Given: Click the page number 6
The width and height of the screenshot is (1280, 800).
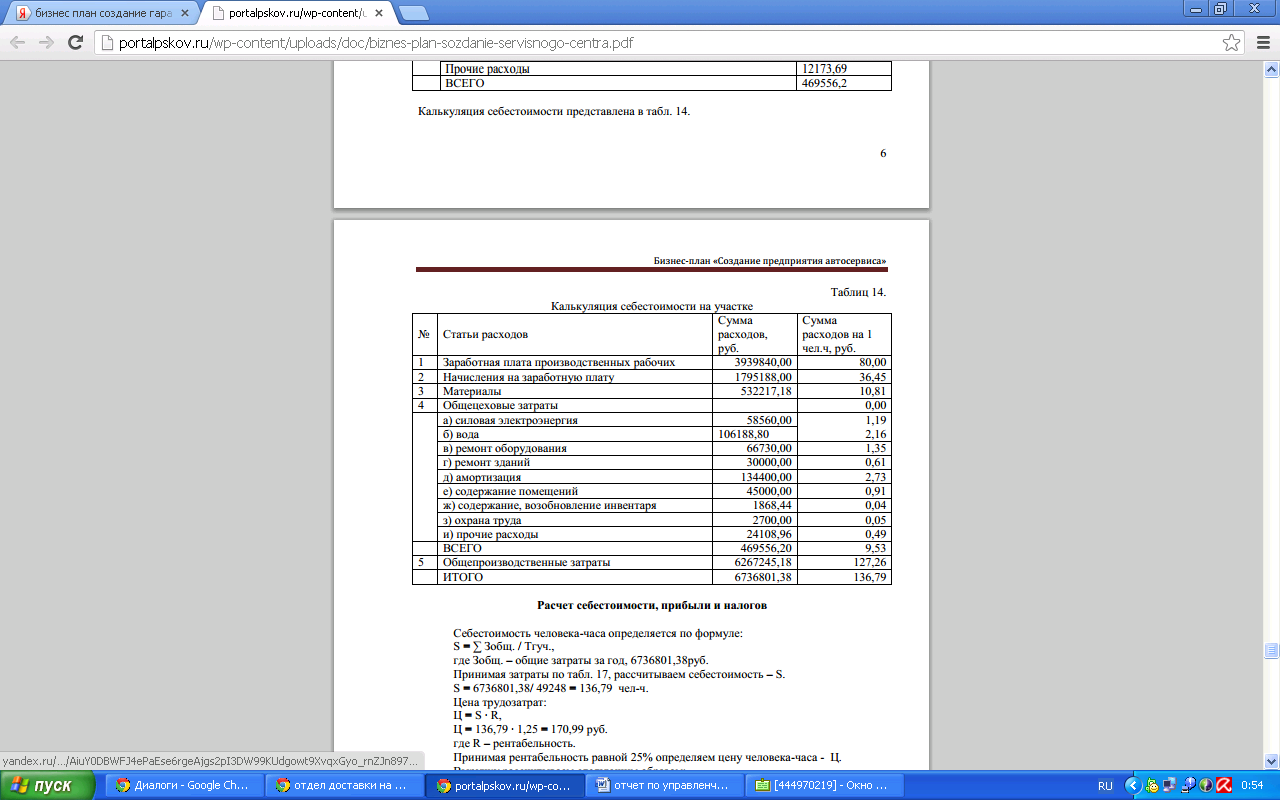Looking at the screenshot, I should (x=883, y=153).
